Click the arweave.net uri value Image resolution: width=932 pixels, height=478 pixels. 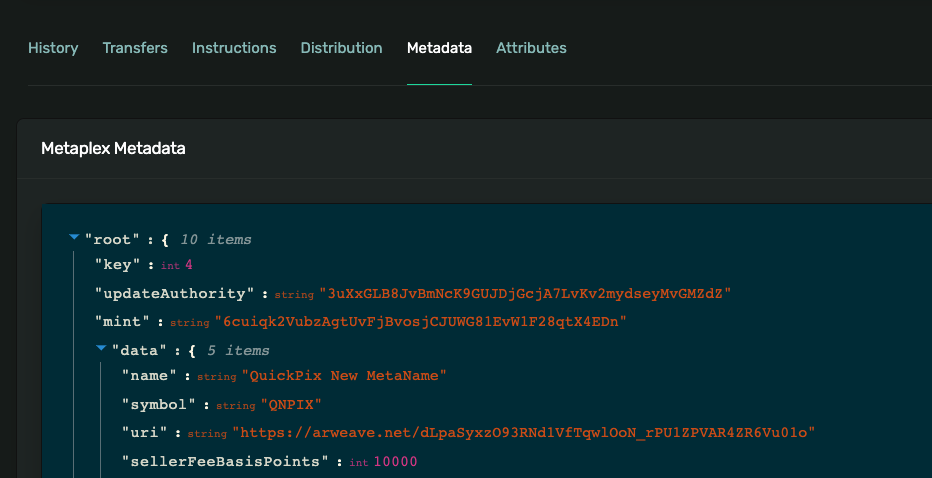[524, 433]
